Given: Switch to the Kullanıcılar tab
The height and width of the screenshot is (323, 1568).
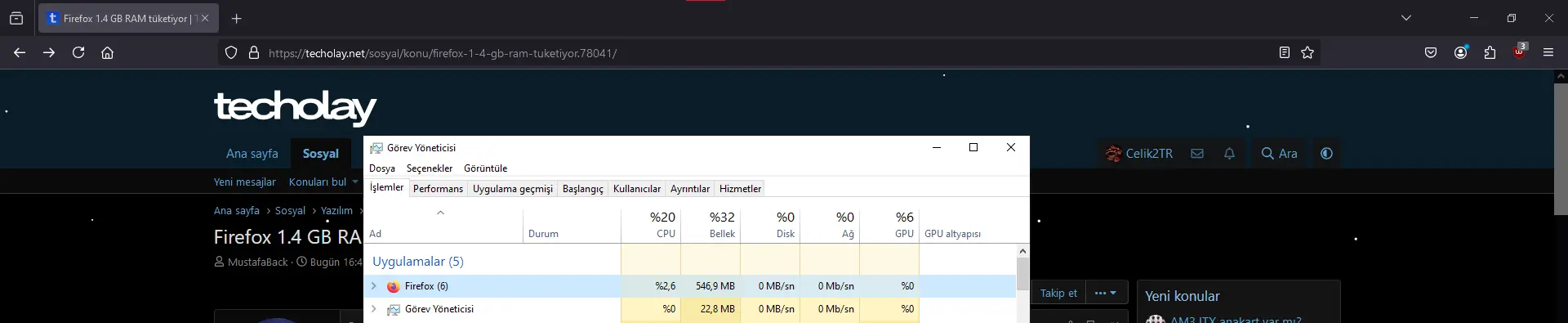Looking at the screenshot, I should (637, 188).
